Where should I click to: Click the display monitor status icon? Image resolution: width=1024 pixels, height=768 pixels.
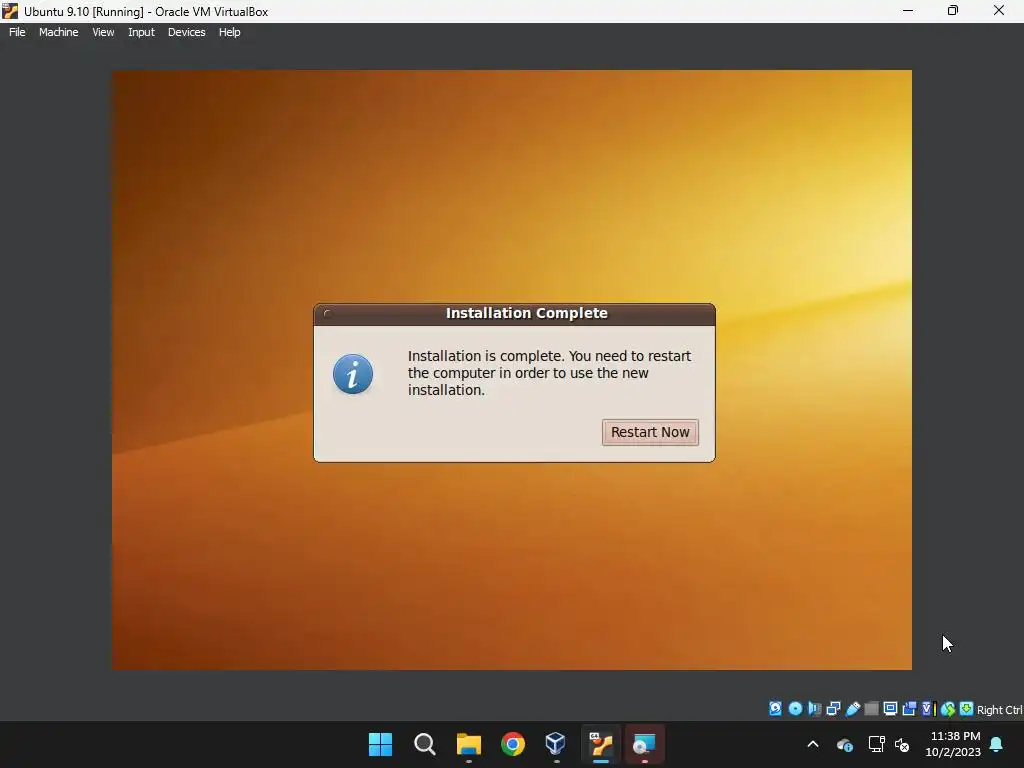click(x=890, y=709)
